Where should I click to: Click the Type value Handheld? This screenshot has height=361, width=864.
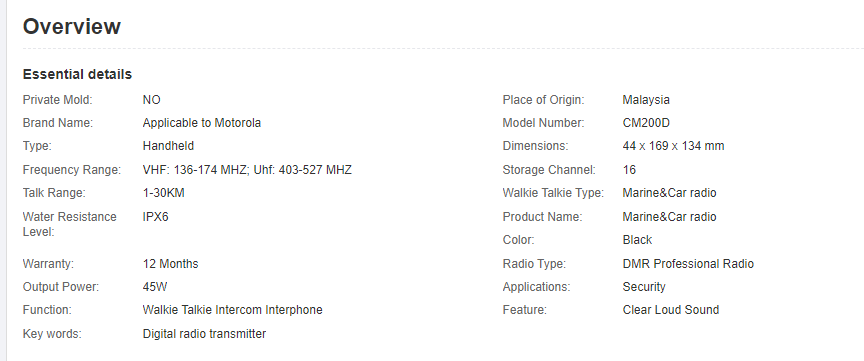(x=168, y=146)
